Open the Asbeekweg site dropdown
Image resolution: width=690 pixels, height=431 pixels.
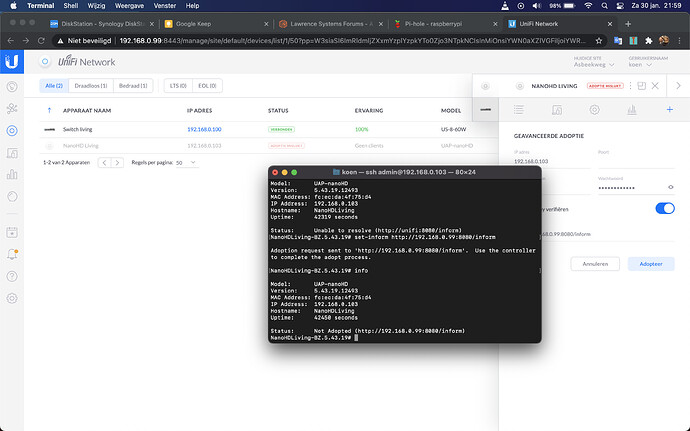[594, 65]
